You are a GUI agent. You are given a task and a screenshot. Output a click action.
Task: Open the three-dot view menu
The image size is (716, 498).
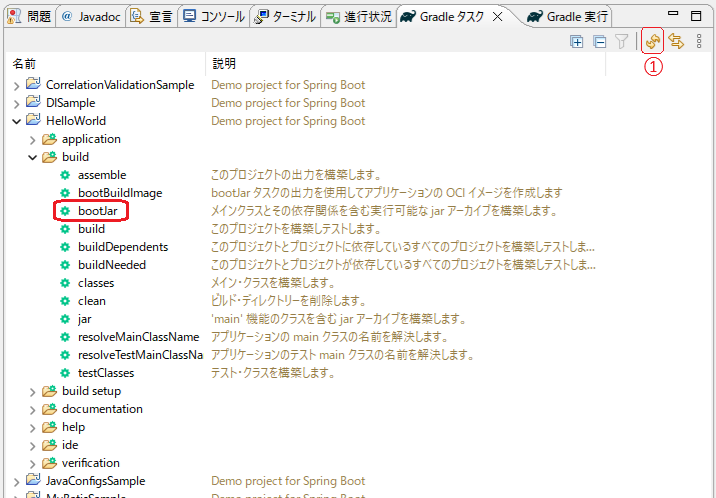(700, 41)
